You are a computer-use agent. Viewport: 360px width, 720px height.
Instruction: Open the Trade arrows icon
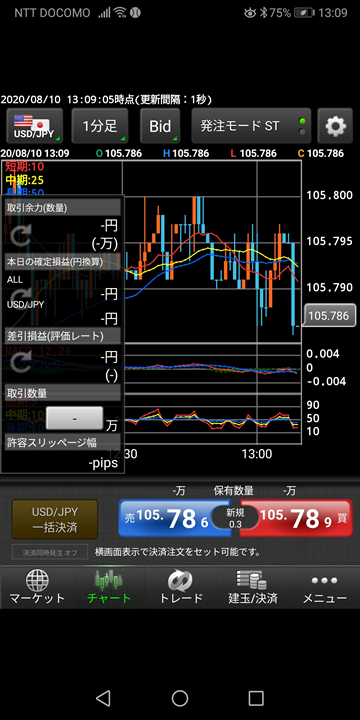[x=180, y=580]
